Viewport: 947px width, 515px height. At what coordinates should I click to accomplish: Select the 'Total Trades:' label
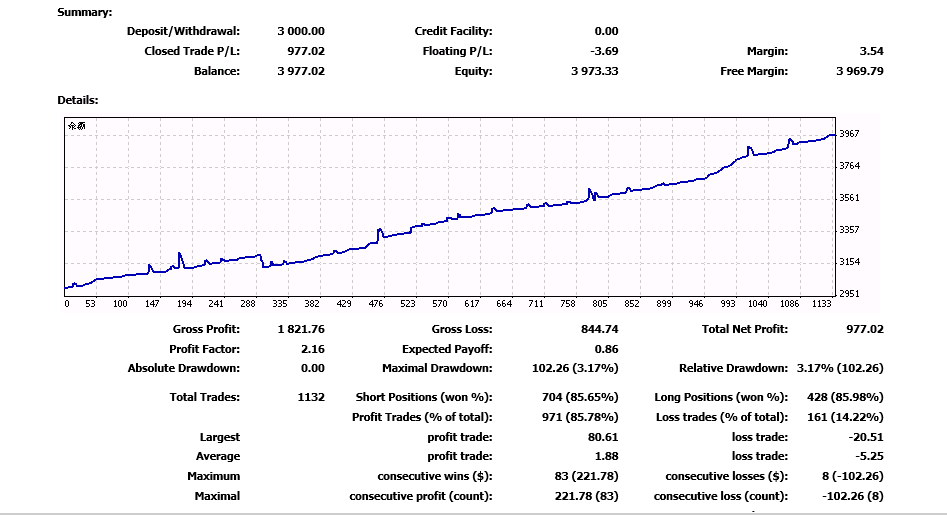click(x=204, y=397)
